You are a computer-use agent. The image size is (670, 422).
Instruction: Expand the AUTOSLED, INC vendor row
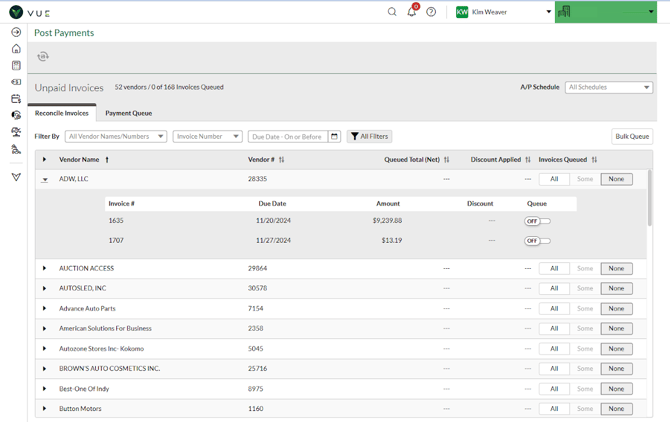[x=44, y=288]
